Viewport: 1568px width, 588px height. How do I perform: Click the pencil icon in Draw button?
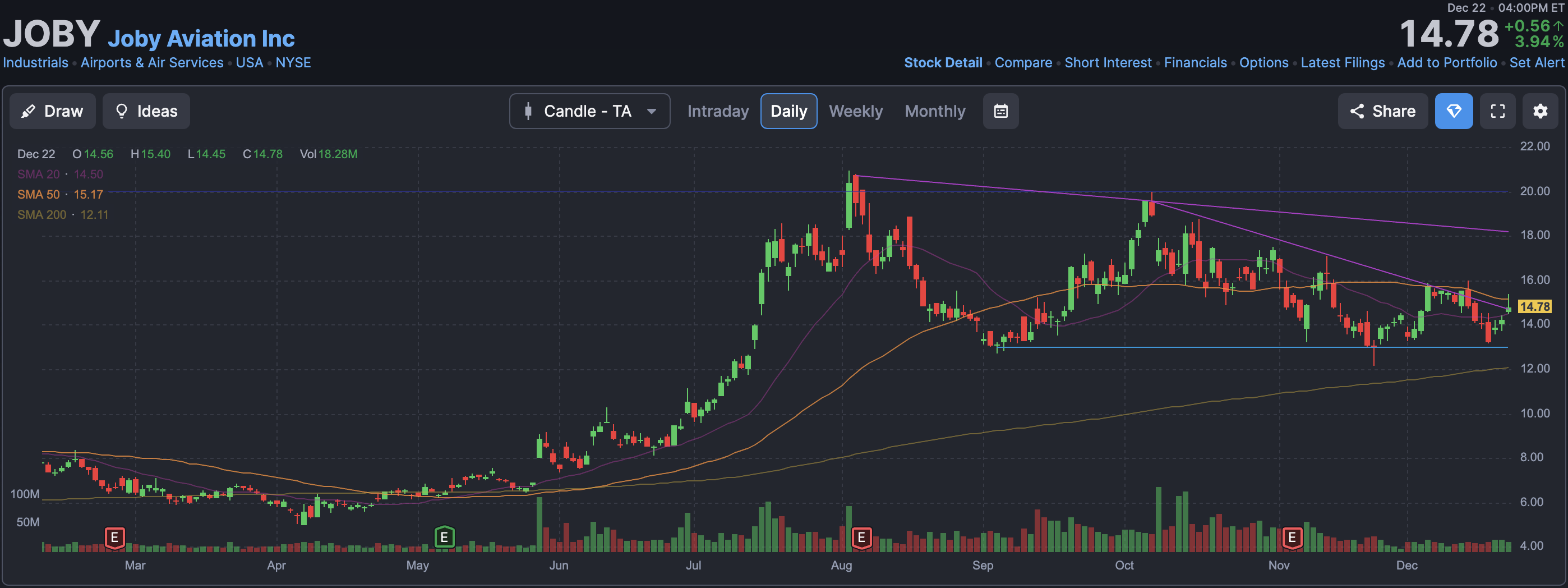click(28, 112)
